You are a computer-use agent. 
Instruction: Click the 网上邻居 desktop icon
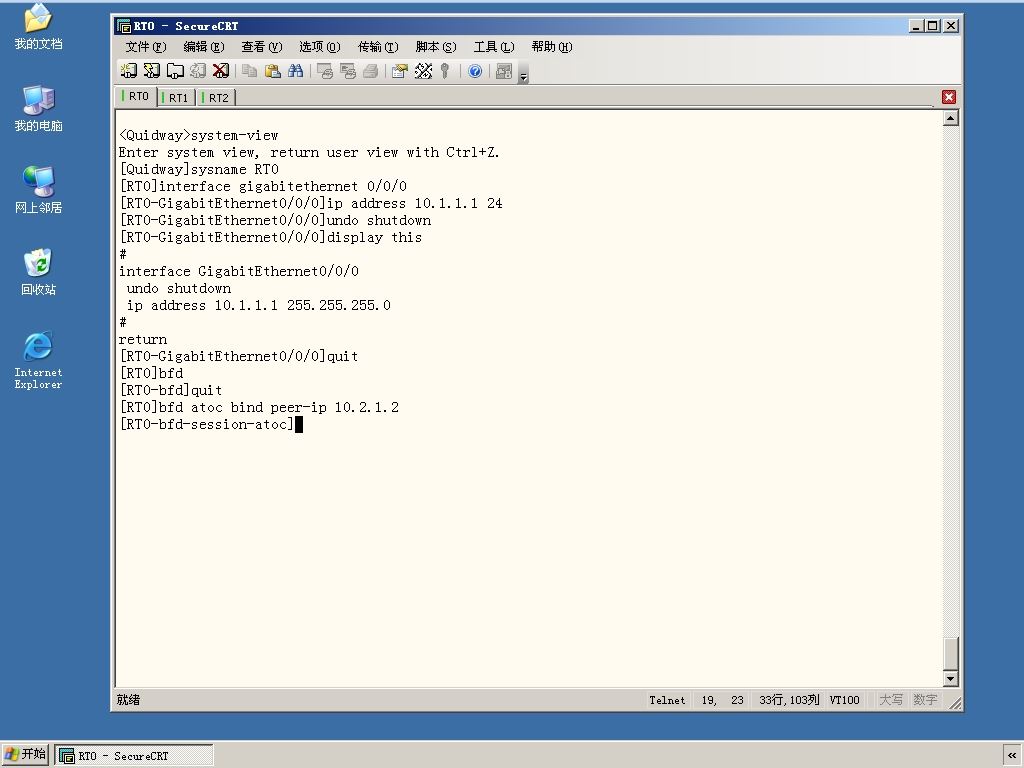pyautogui.click(x=38, y=190)
